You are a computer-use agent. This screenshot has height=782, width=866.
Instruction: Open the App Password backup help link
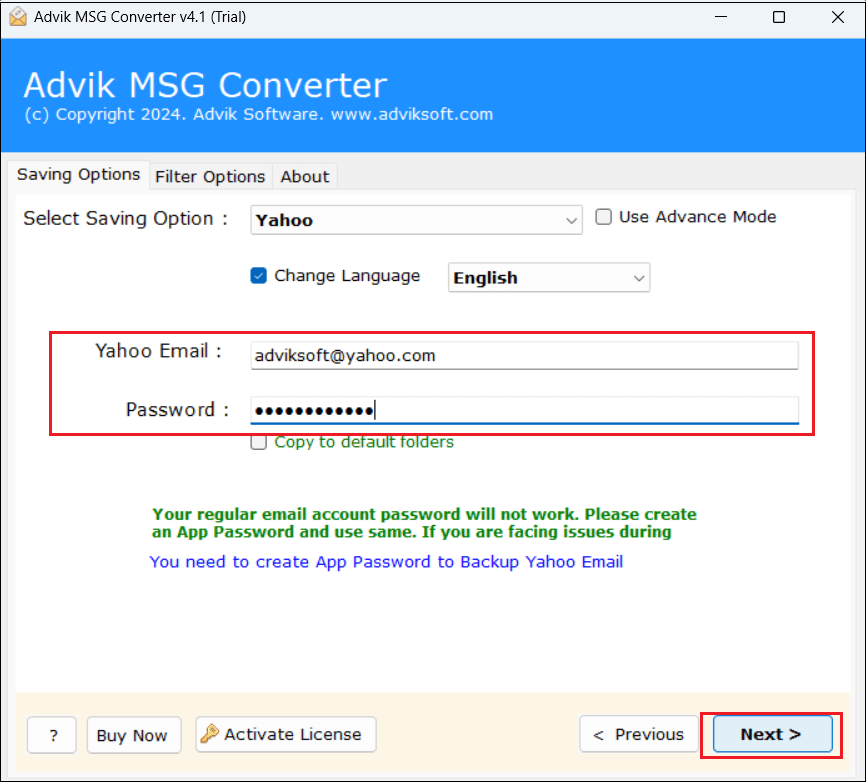tap(386, 562)
